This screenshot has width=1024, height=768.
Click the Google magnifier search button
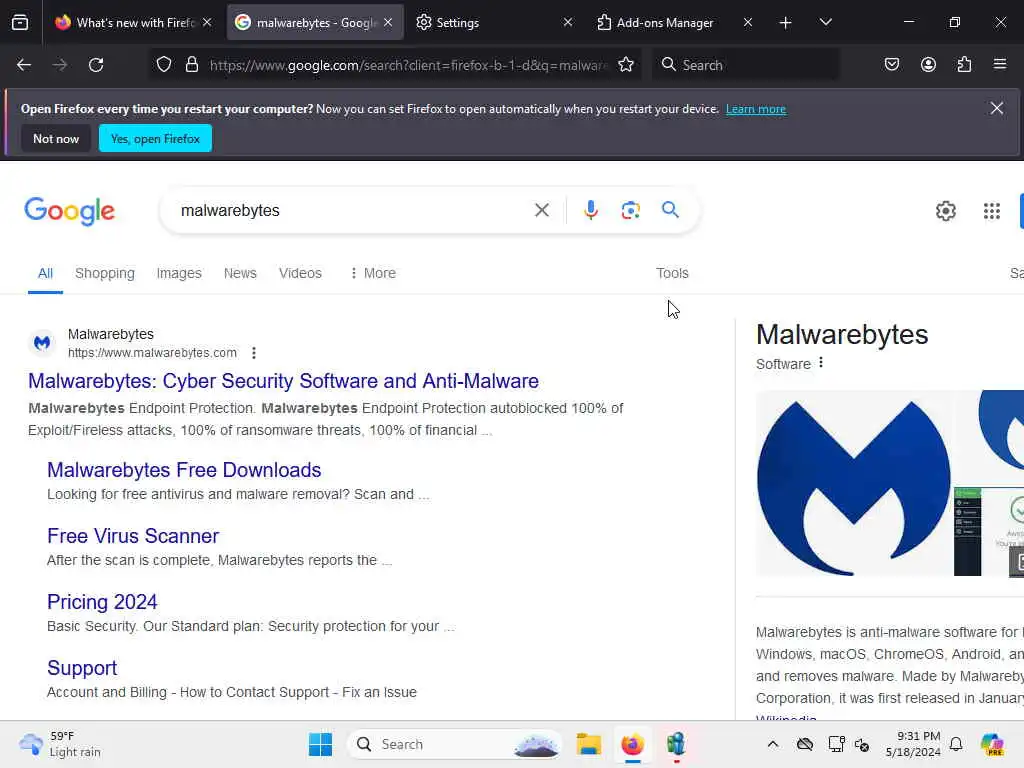click(670, 210)
